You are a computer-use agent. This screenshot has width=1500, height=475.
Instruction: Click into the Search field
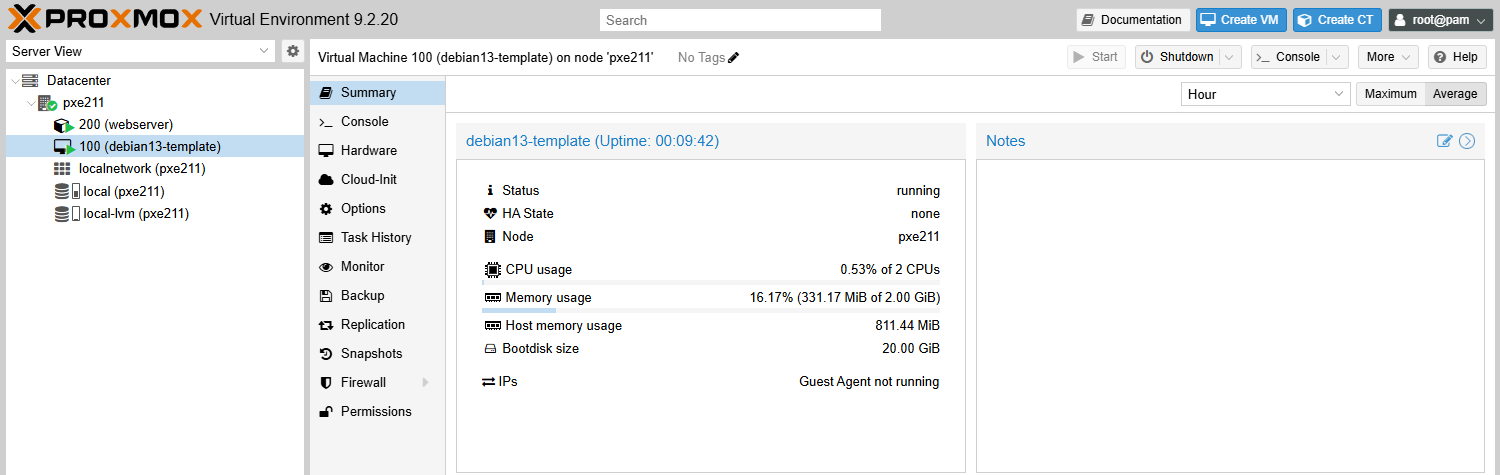click(740, 20)
